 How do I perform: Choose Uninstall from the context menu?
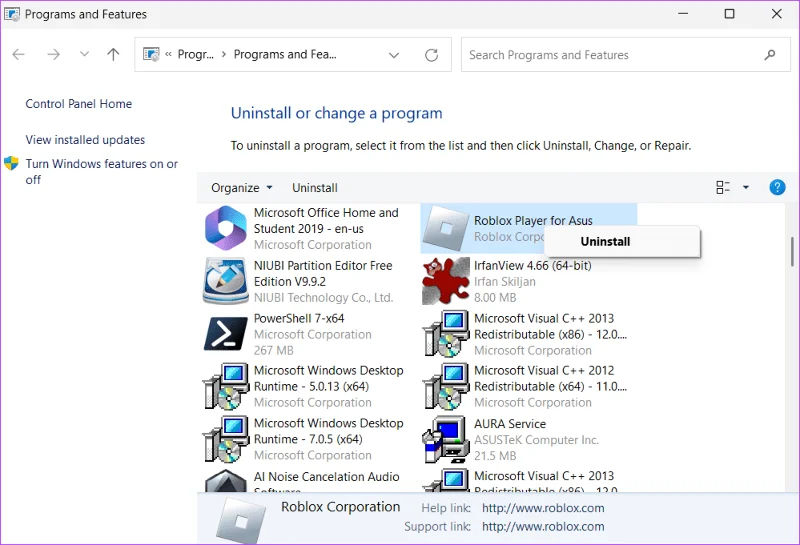pyautogui.click(x=622, y=241)
